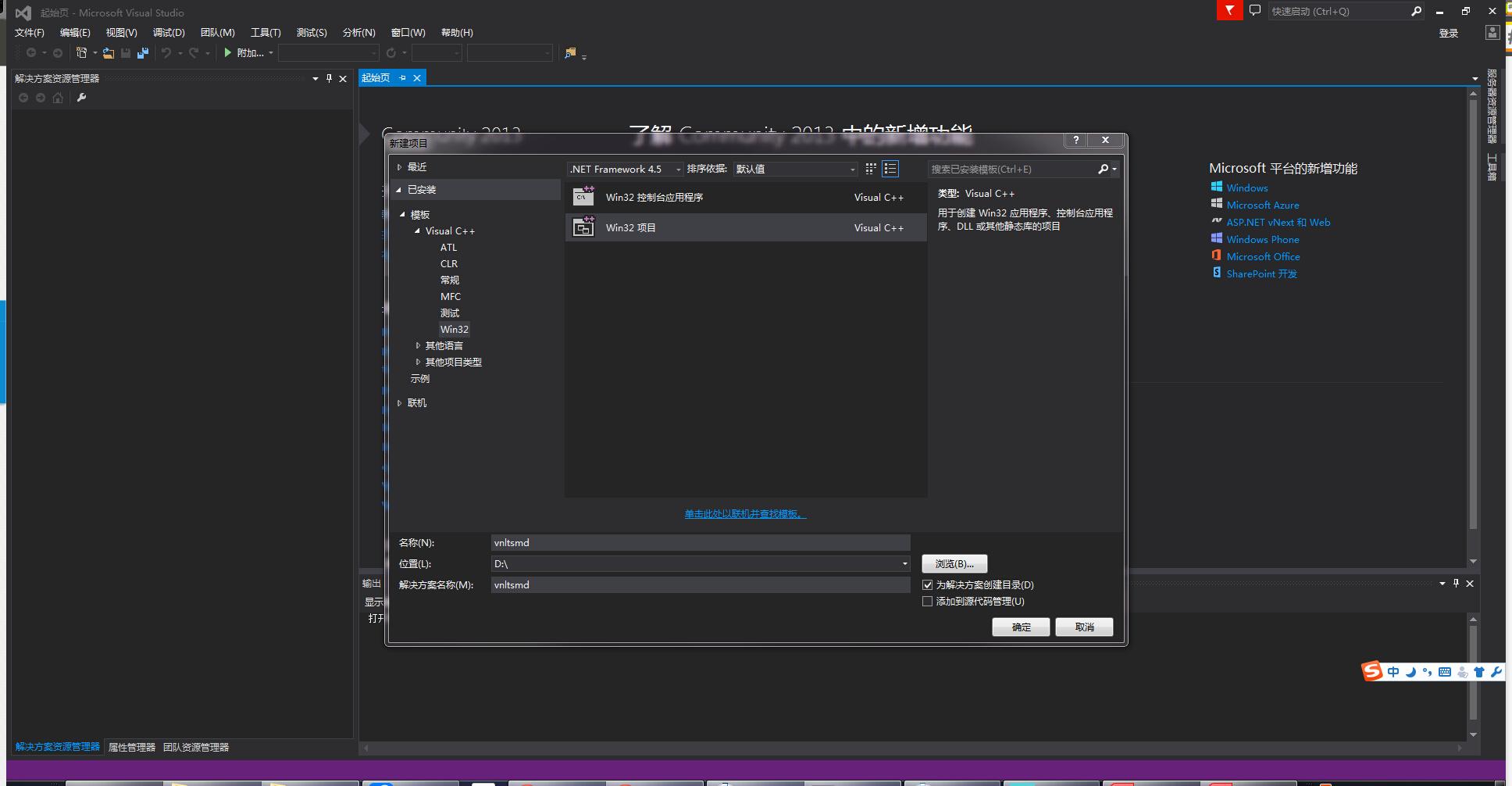The width and height of the screenshot is (1512, 786).
Task: Click the template search magnifier icon
Action: coord(1104,169)
